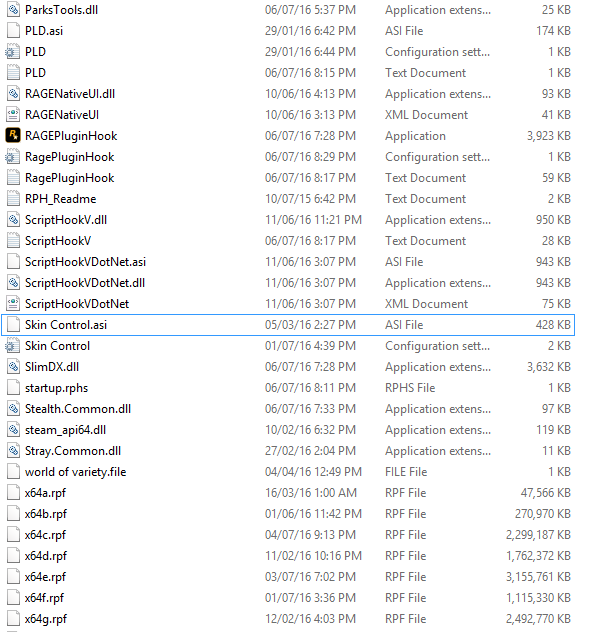Click the 3,155,761 KB size value
The width and height of the screenshot is (610, 639).
pos(538,577)
